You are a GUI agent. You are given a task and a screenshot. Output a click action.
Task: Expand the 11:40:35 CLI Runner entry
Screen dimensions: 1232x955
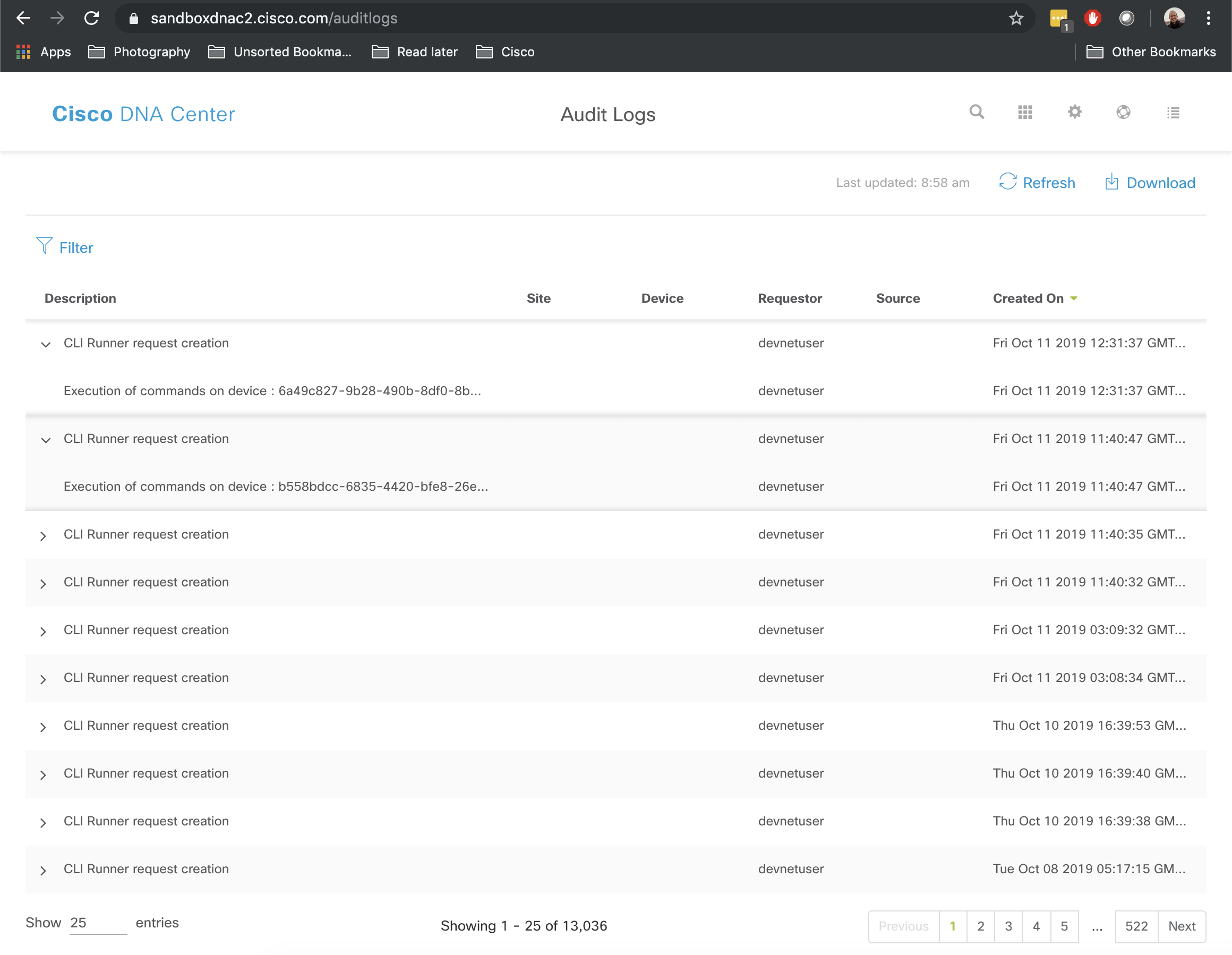(44, 535)
